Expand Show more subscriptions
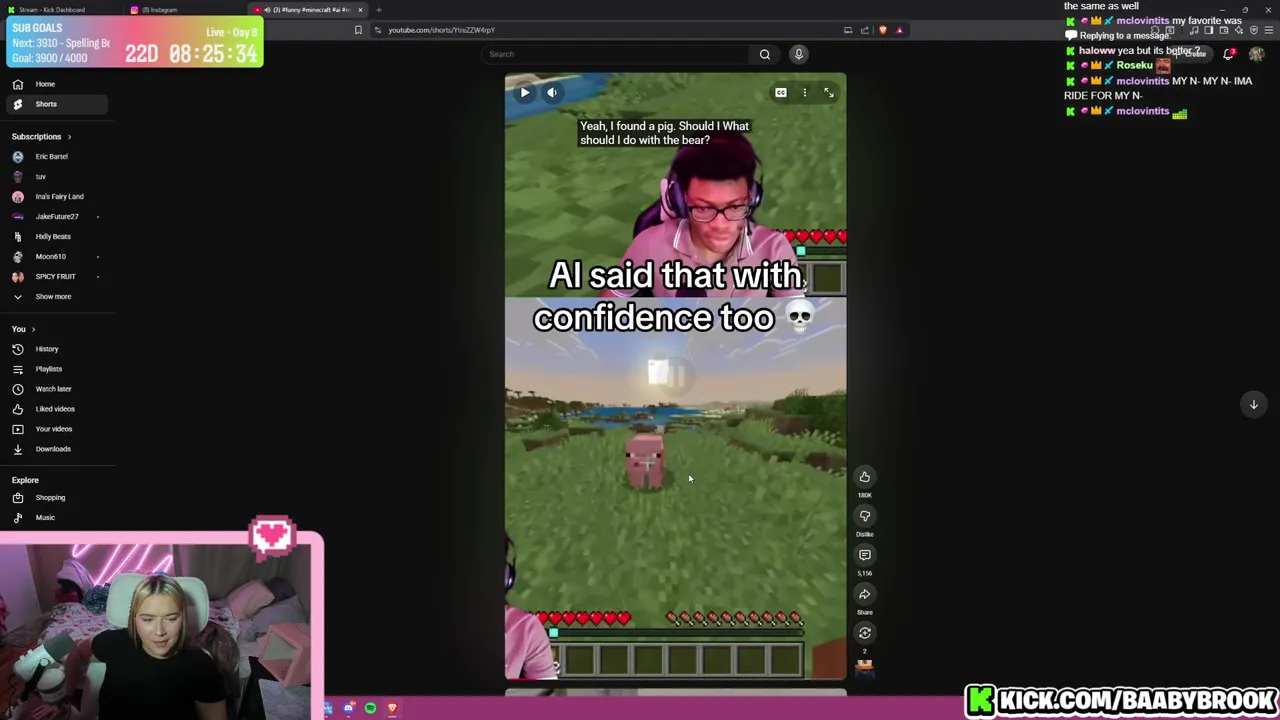Image resolution: width=1280 pixels, height=720 pixels. 57,296
